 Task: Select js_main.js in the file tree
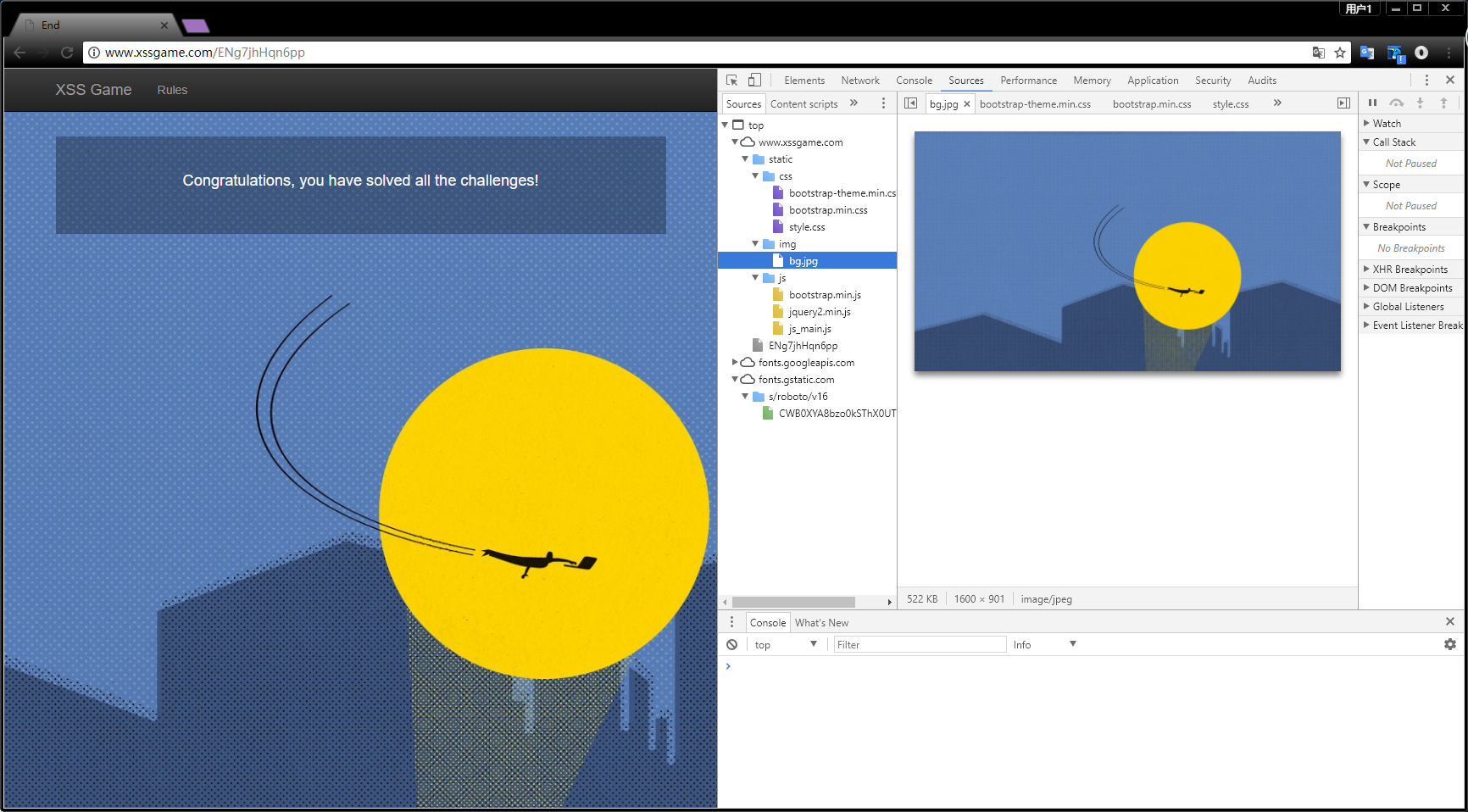coord(809,329)
